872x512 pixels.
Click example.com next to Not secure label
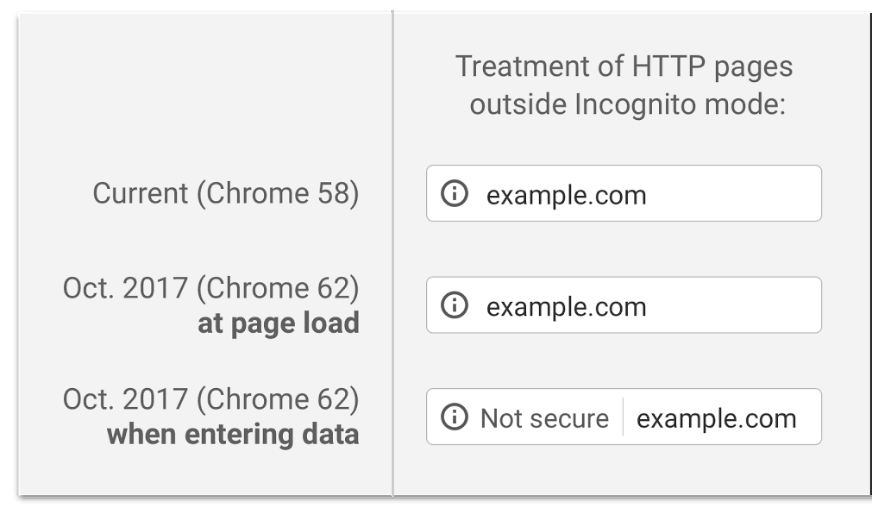716,419
